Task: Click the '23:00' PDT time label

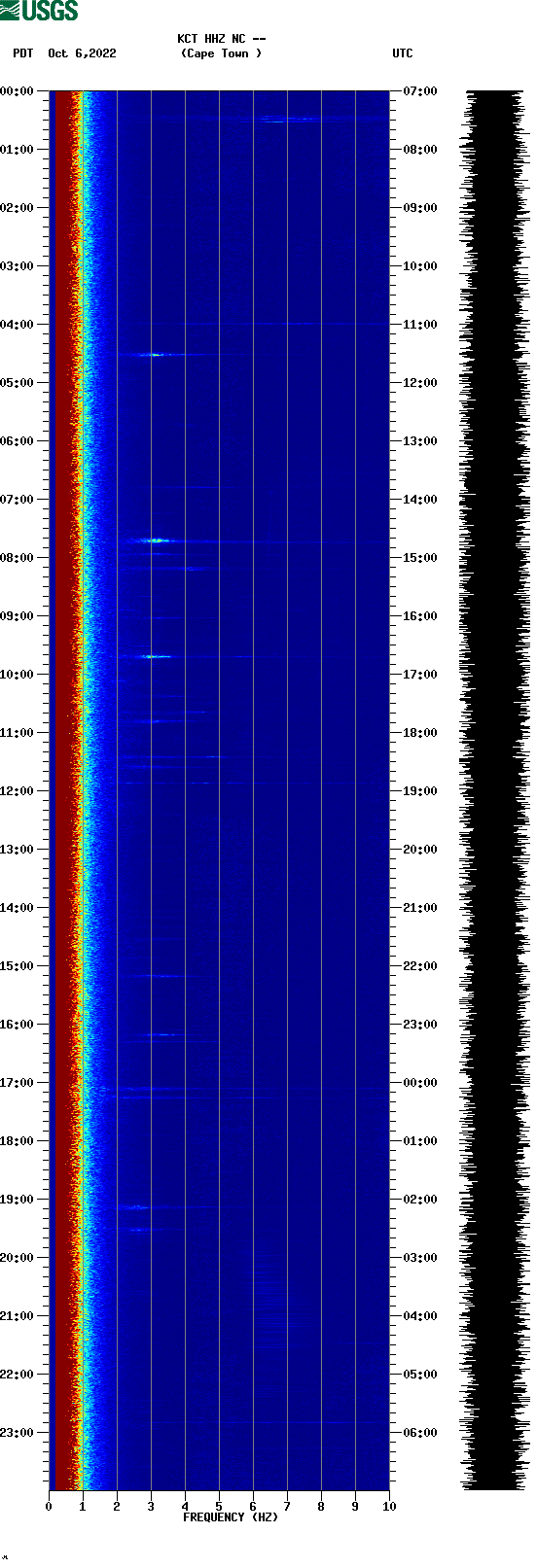Action: pos(17,1433)
